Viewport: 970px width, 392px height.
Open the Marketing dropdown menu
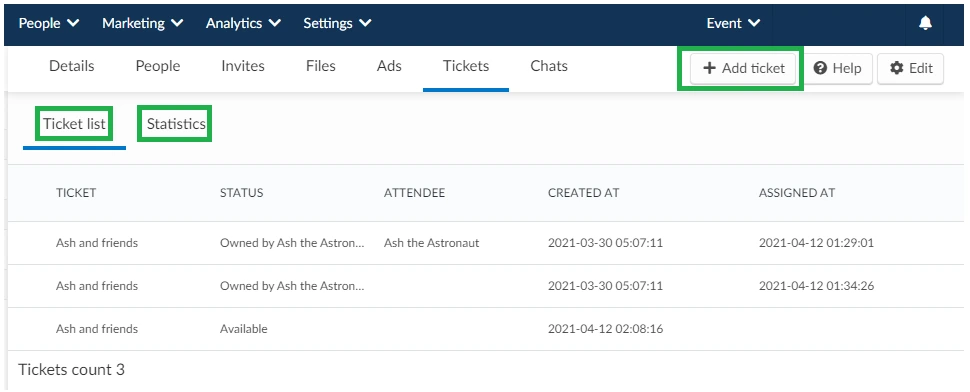pyautogui.click(x=143, y=23)
